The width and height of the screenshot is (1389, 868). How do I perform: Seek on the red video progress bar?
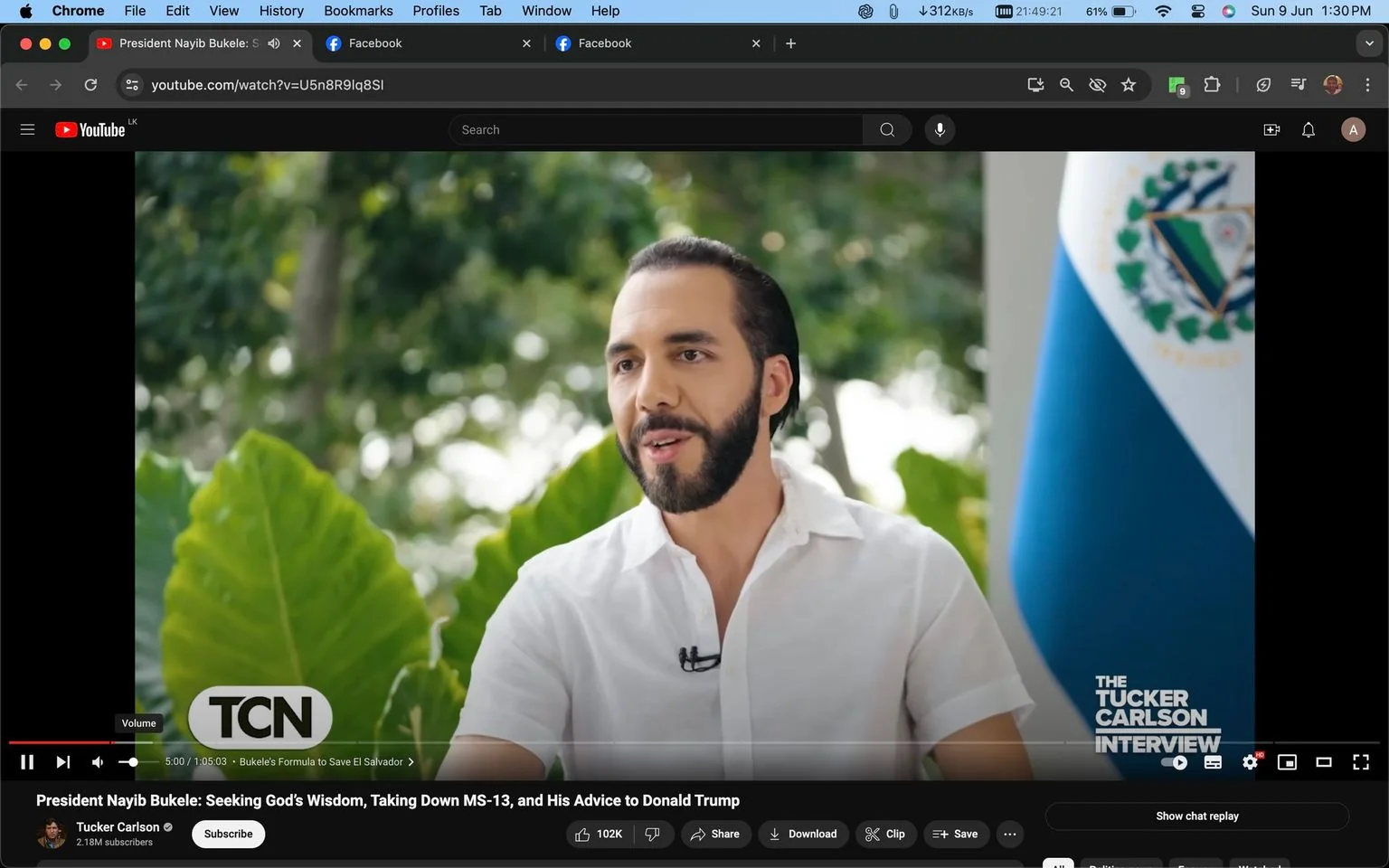(x=61, y=742)
